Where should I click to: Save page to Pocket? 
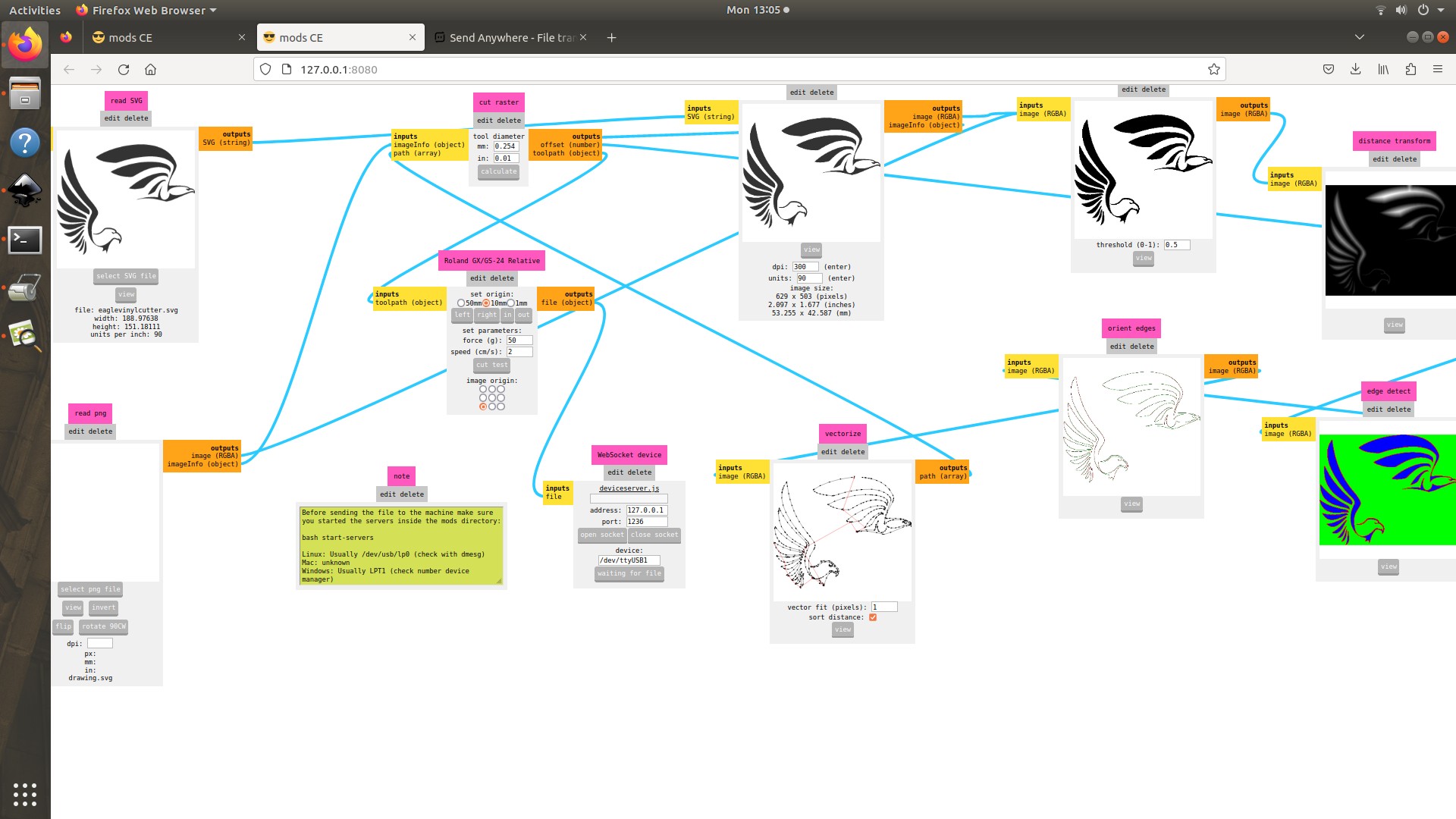[x=1329, y=69]
